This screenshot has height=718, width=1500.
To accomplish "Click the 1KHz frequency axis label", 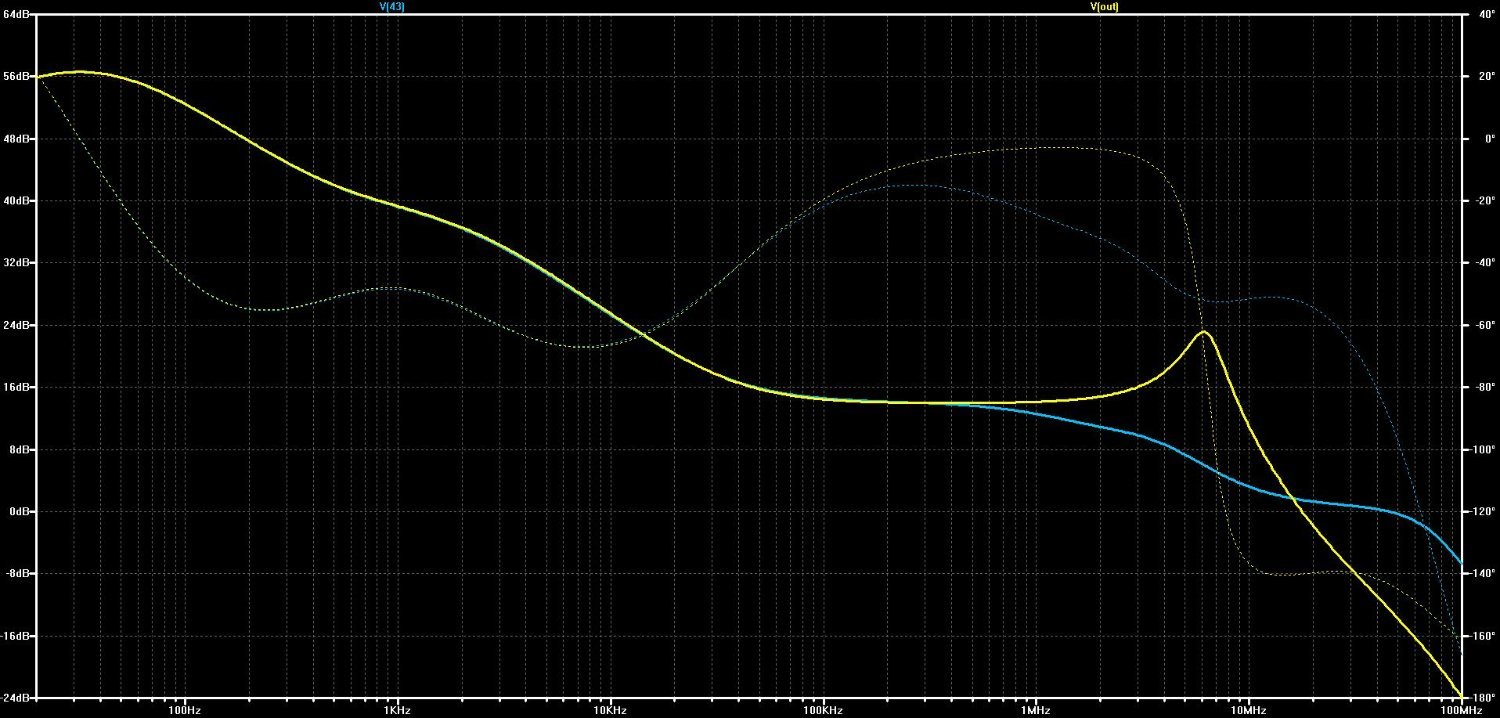I will [398, 709].
